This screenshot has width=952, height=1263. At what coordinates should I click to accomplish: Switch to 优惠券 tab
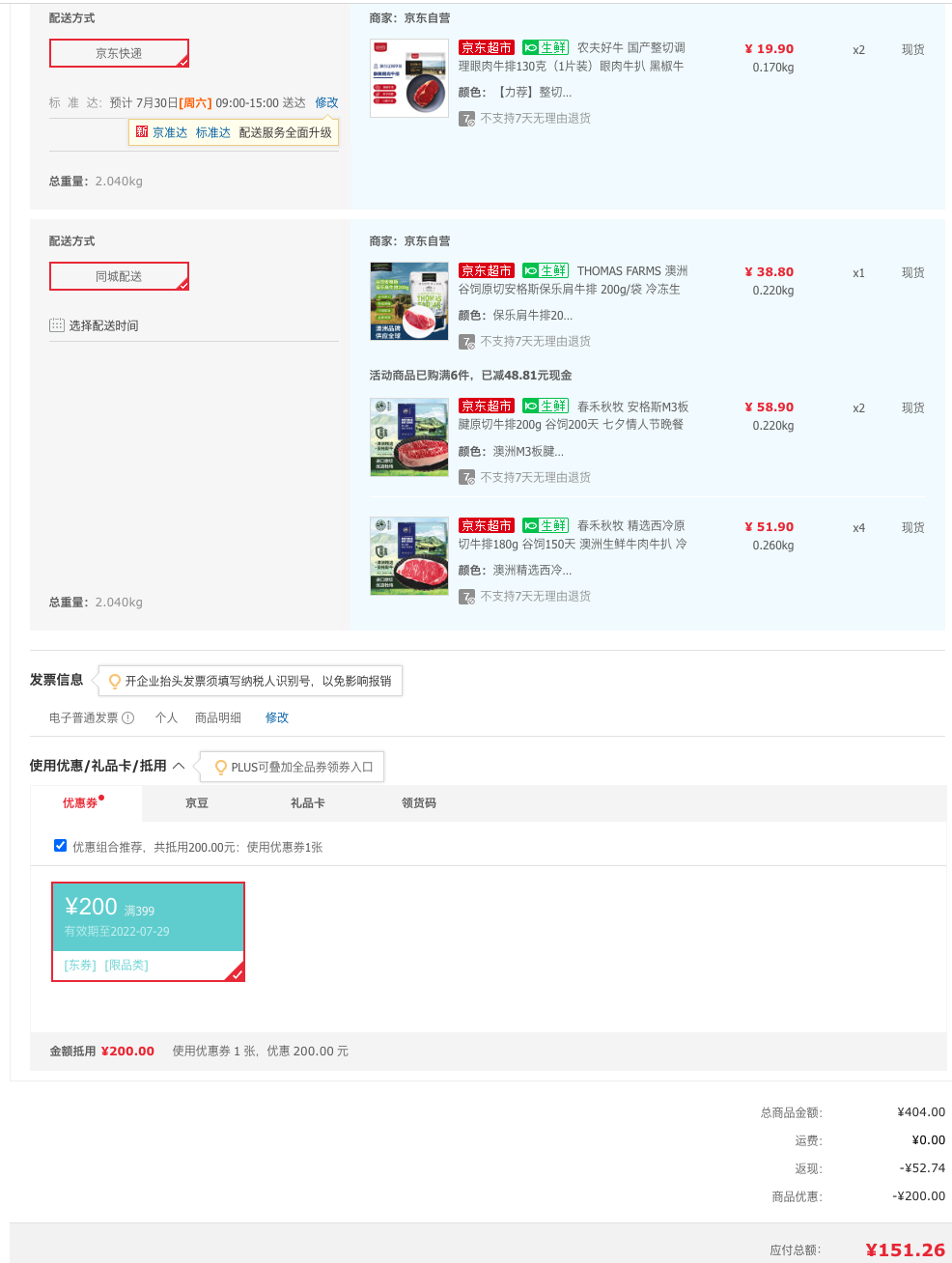[x=86, y=802]
